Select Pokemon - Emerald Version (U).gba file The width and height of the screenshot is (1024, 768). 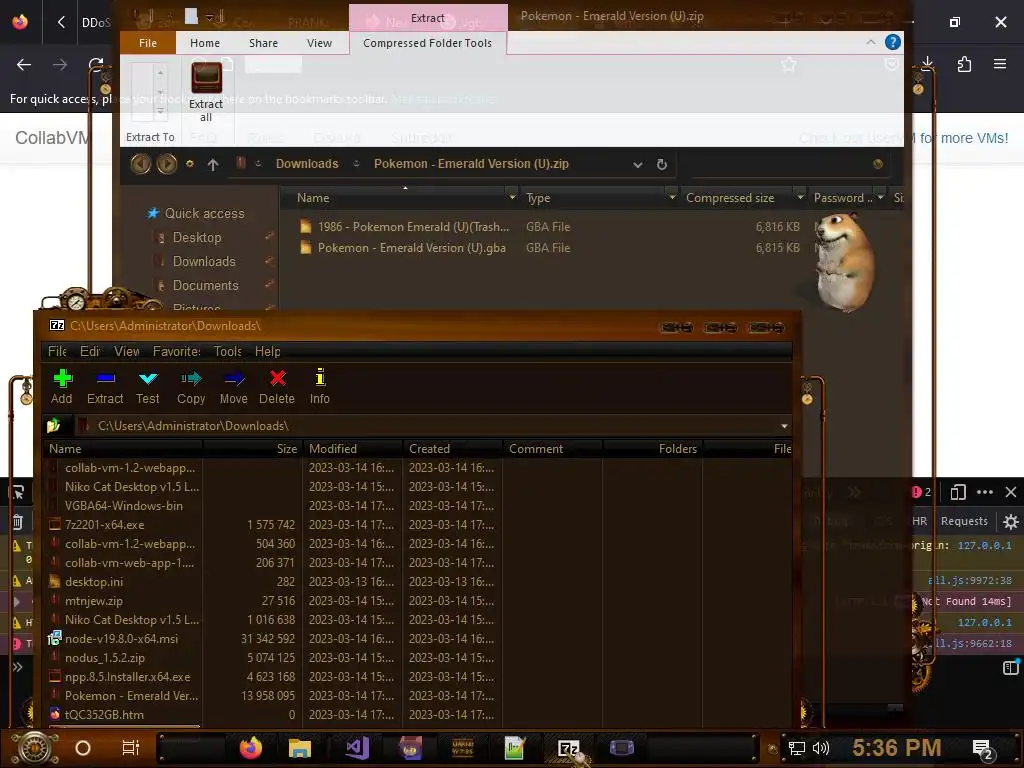pos(411,248)
